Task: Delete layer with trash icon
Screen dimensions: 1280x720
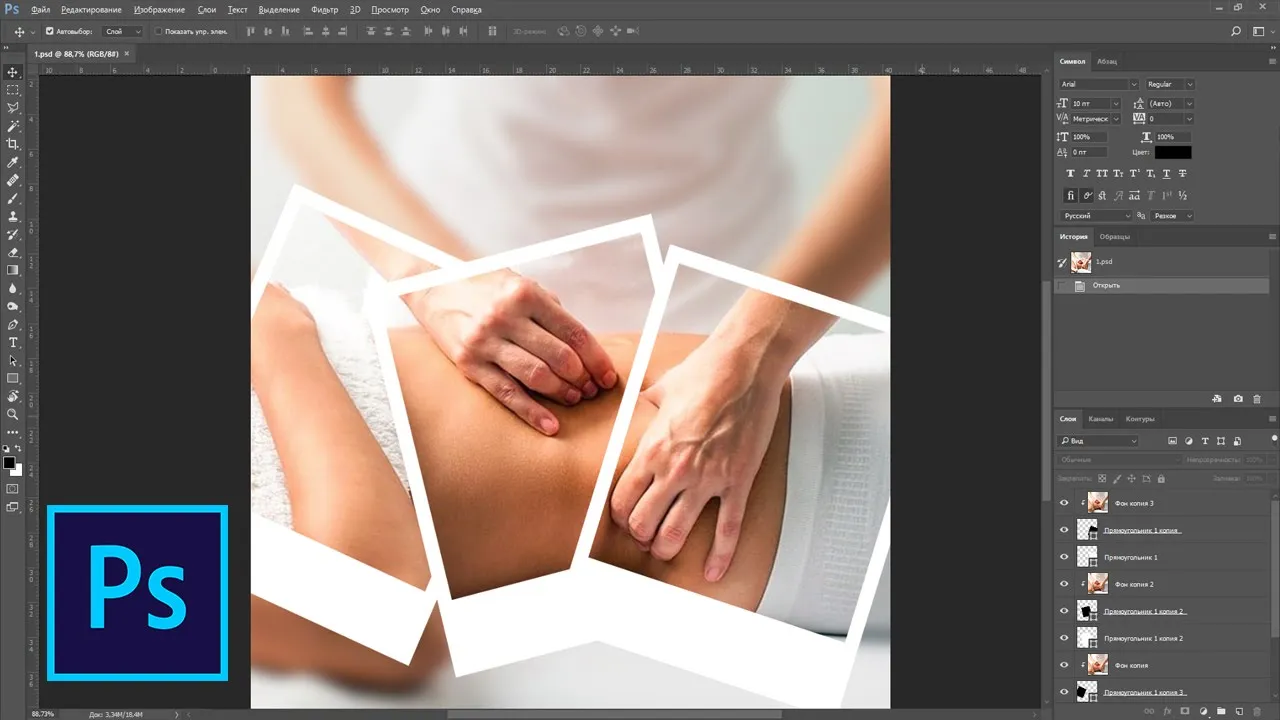Action: tap(1257, 711)
